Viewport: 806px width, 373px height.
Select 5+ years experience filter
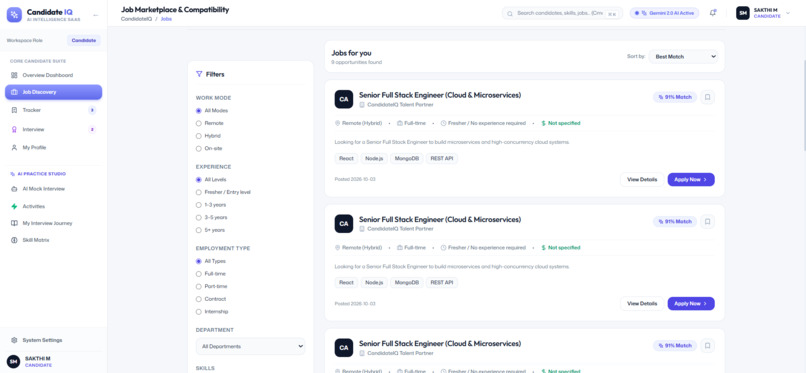[198, 230]
